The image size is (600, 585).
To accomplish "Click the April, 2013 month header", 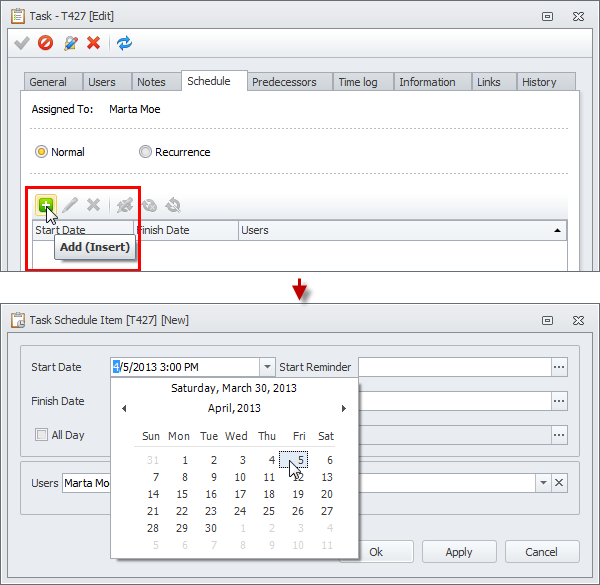I will click(234, 408).
